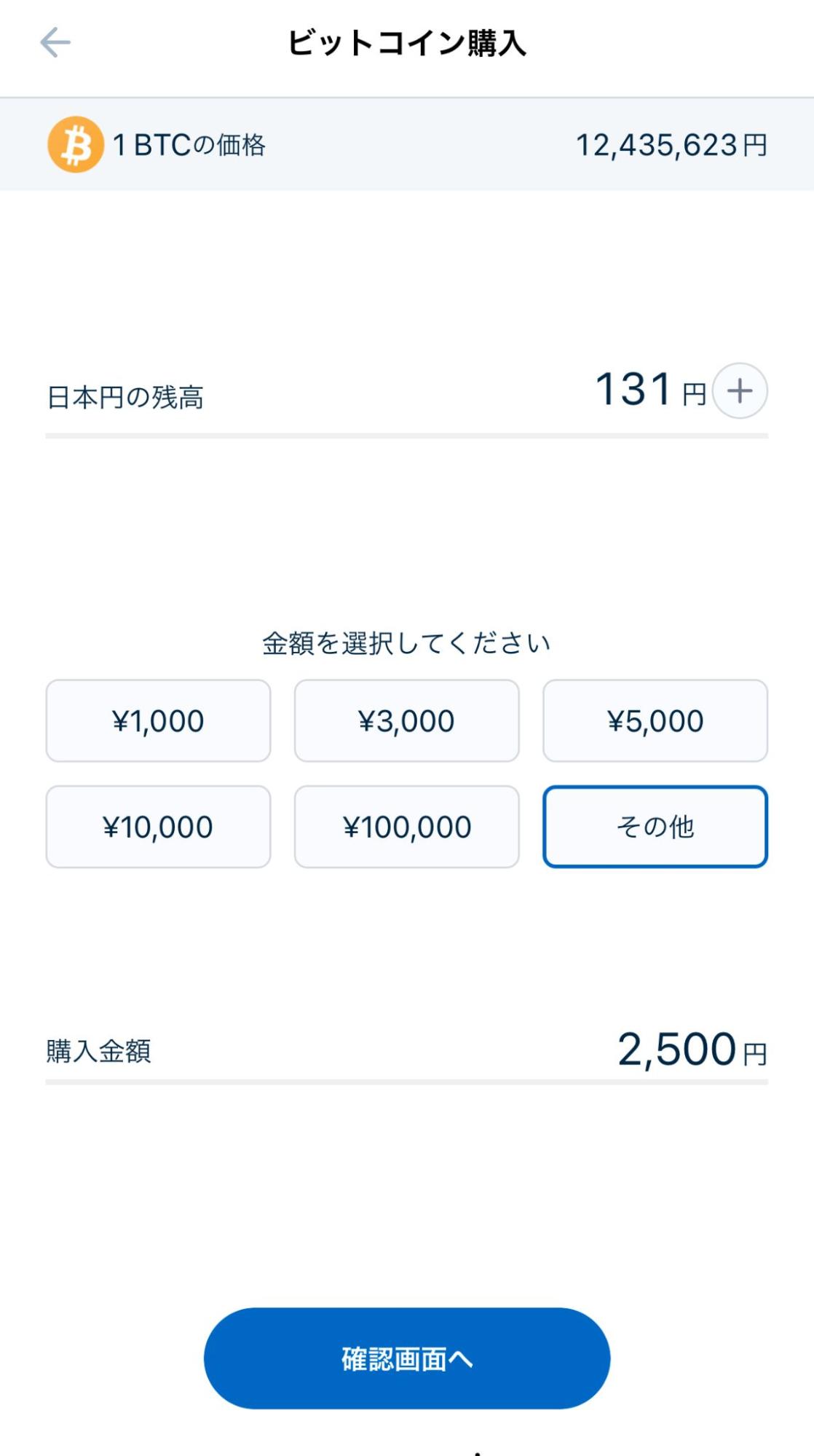Choose the ¥3,000 preset amount

tap(406, 721)
